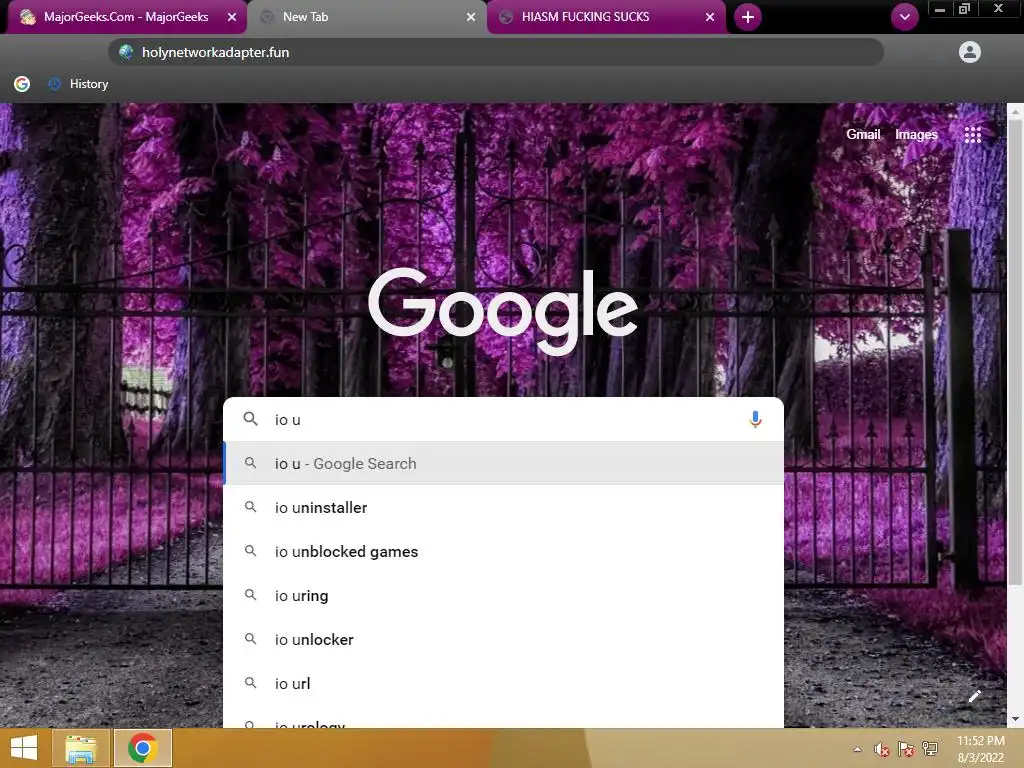Image resolution: width=1024 pixels, height=768 pixels.
Task: Click the Chrome taskbar icon
Action: [x=142, y=748]
